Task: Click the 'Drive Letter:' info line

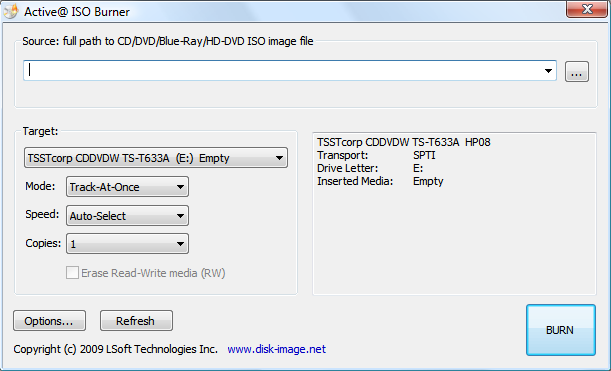Action: pyautogui.click(x=370, y=168)
